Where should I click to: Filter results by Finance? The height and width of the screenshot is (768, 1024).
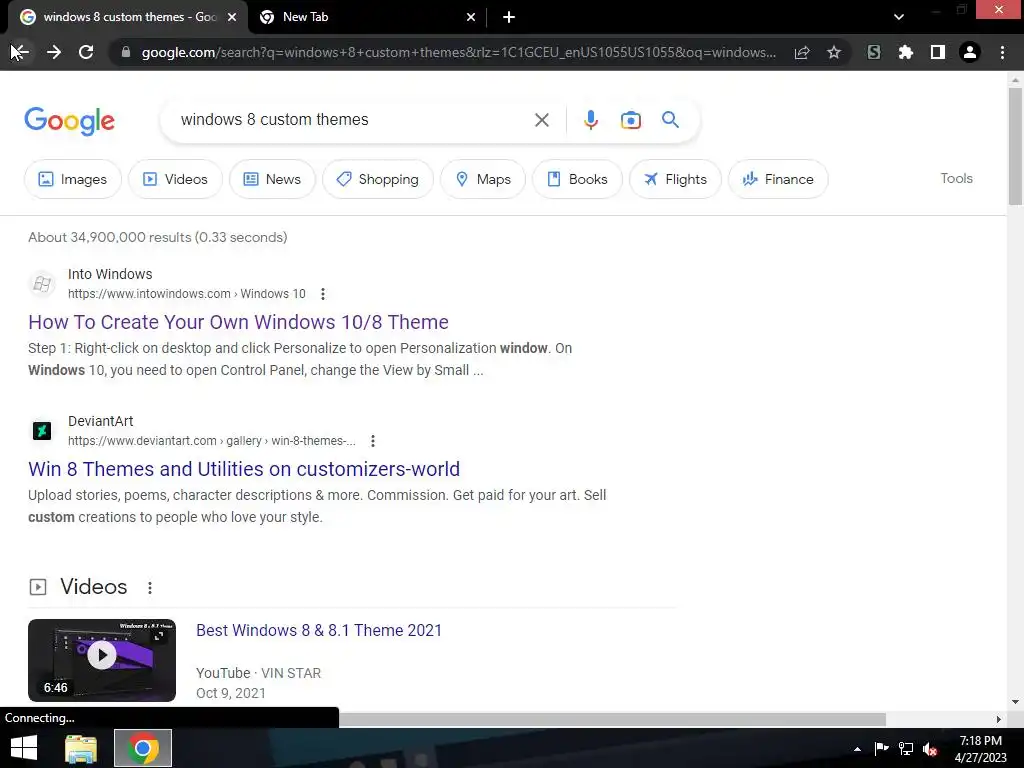pyautogui.click(x=778, y=179)
